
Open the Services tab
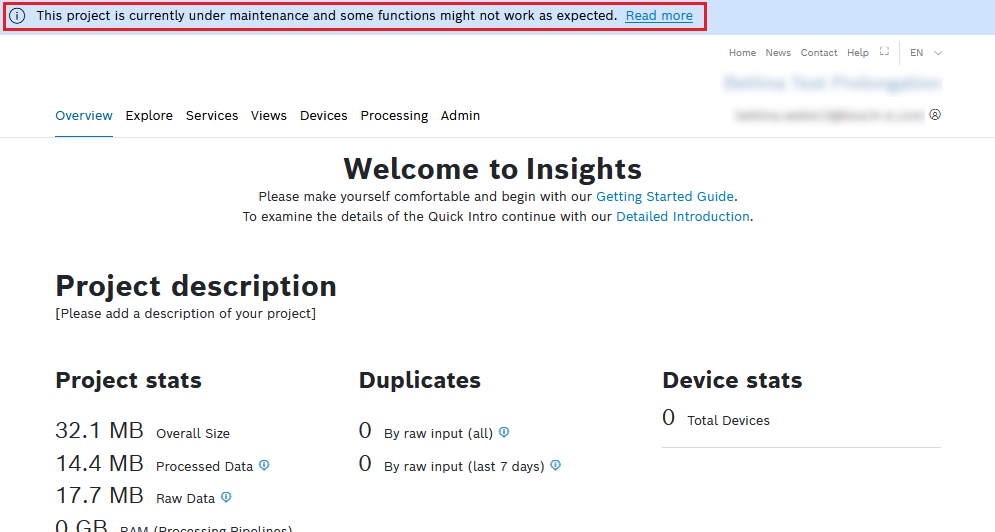(212, 116)
